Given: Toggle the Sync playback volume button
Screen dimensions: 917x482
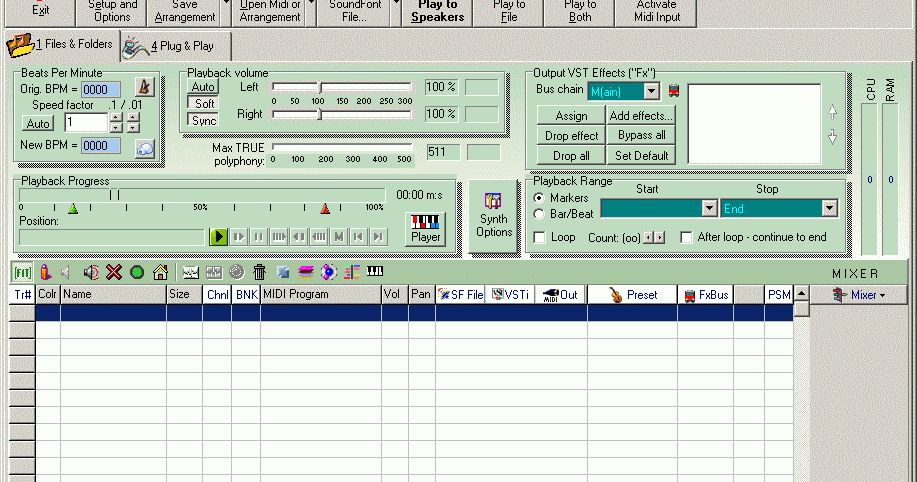Looking at the screenshot, I should [203, 120].
